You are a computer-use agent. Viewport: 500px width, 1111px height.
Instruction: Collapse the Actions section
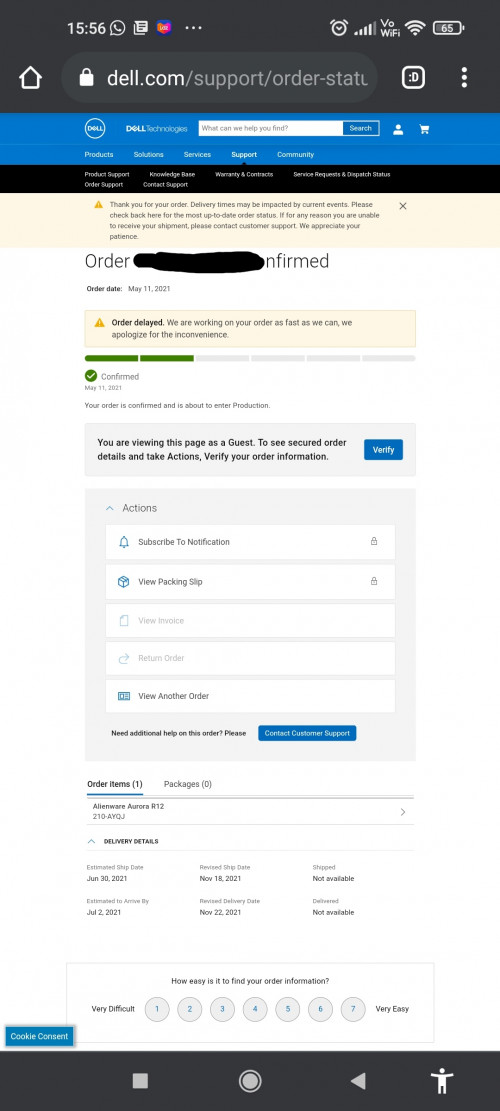coord(110,508)
